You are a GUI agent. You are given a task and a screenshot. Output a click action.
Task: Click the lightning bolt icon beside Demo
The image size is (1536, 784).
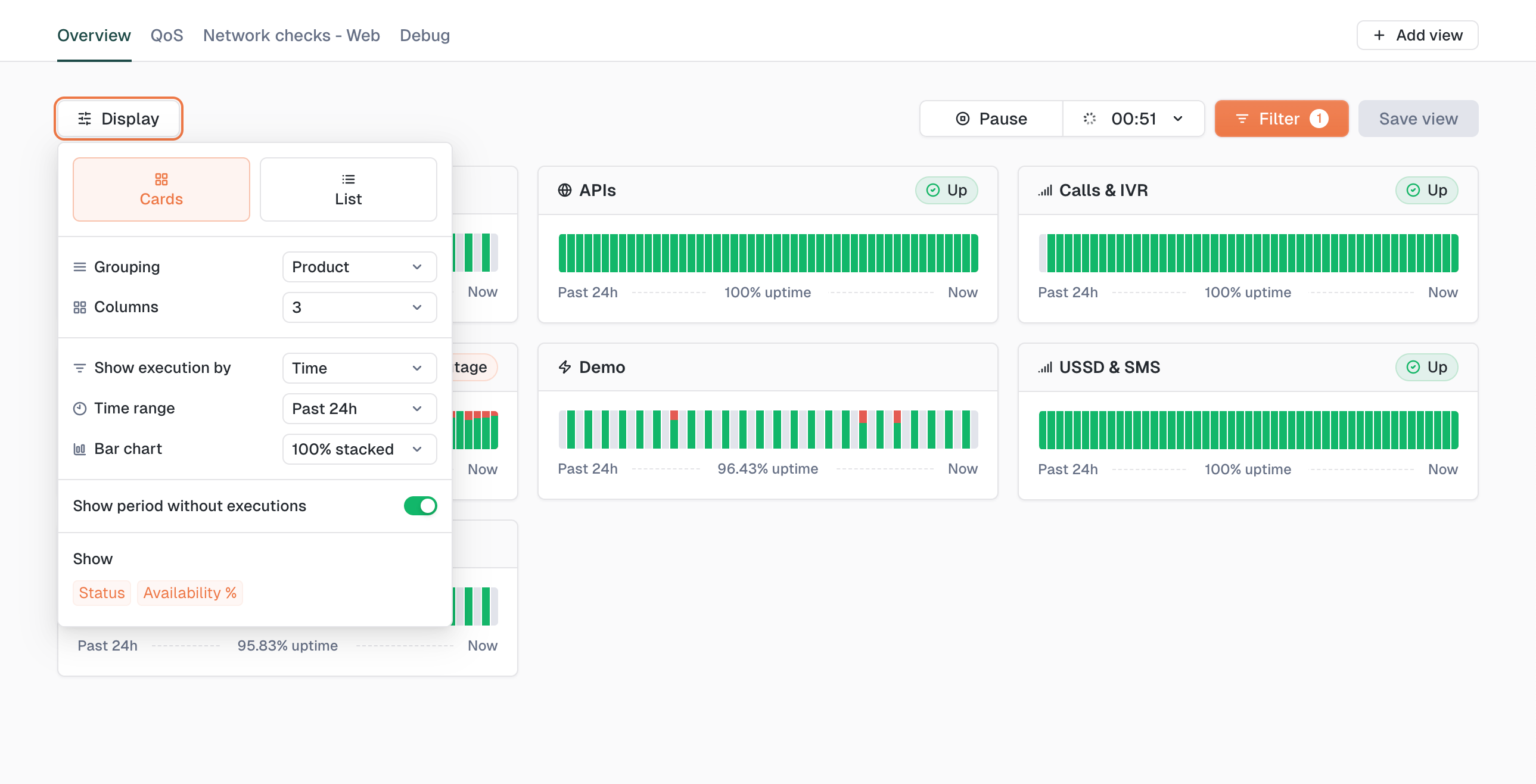point(564,366)
